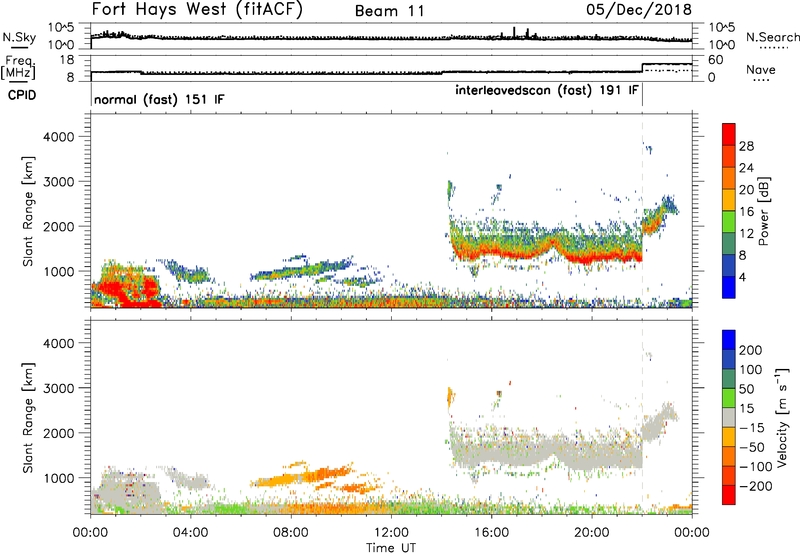Click the '2000' tick in the velocity panel
Screen dimensions: 800x554
pos(59,433)
